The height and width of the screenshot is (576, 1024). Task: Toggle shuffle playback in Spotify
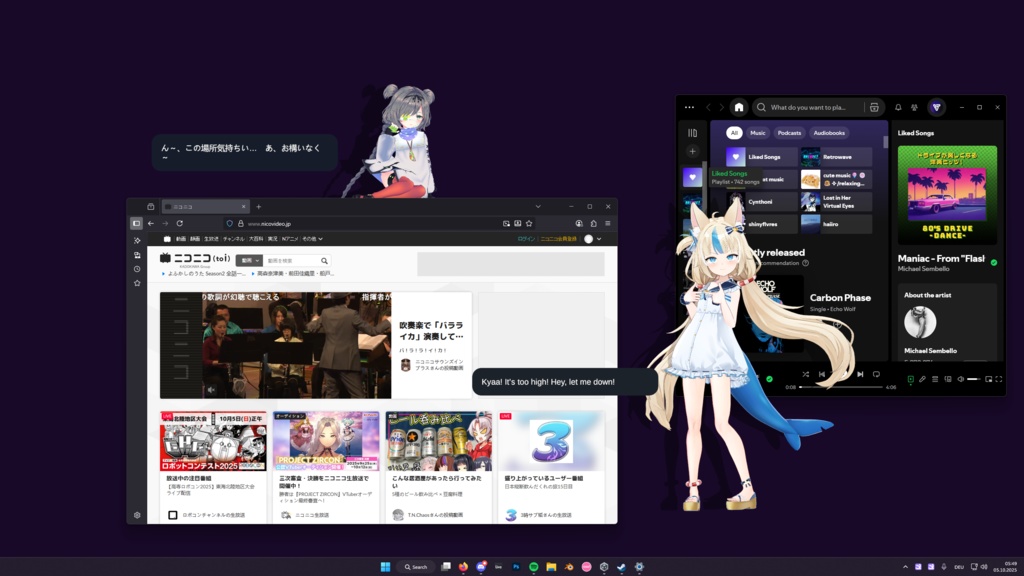click(x=806, y=374)
